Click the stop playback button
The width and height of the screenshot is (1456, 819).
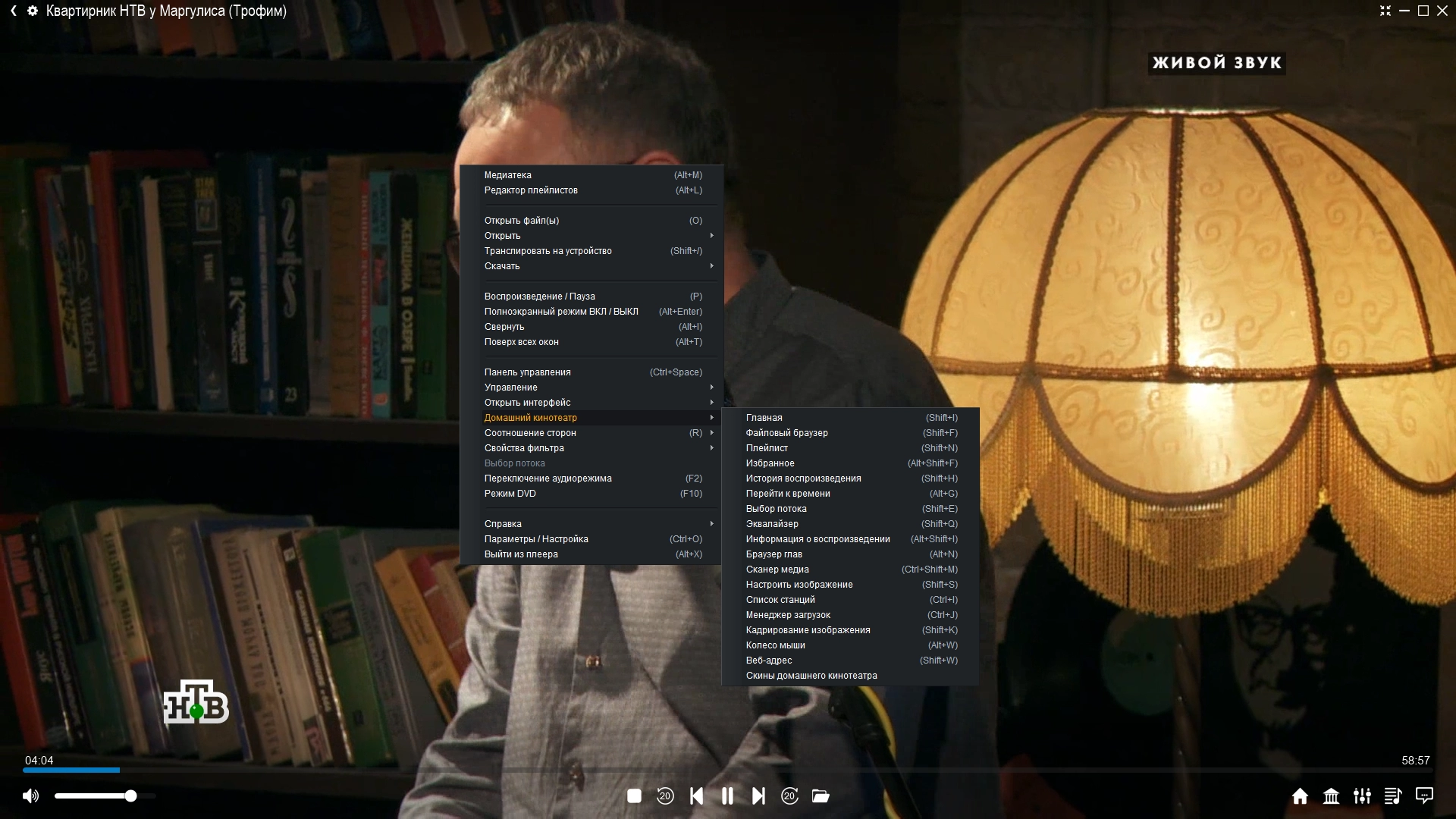pos(634,795)
